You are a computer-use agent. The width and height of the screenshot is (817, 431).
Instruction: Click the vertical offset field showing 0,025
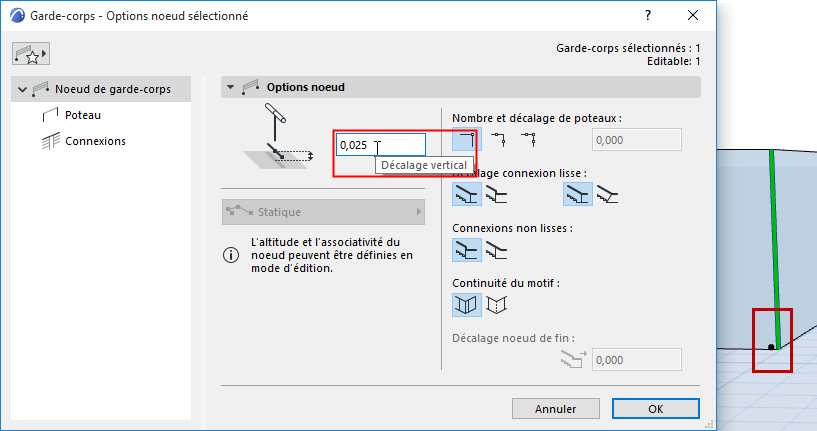pyautogui.click(x=380, y=145)
